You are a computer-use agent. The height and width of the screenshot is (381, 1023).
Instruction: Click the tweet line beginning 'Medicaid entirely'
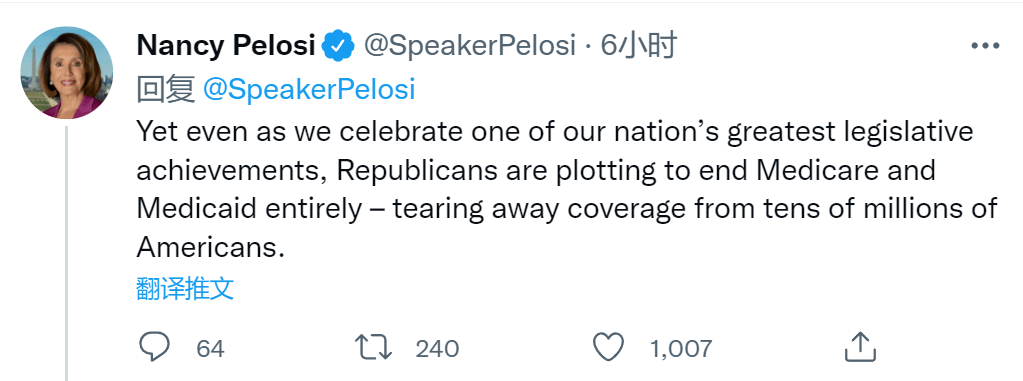567,209
